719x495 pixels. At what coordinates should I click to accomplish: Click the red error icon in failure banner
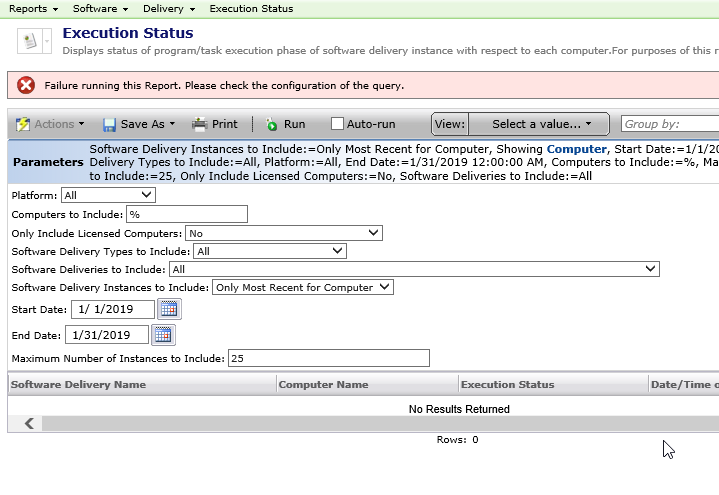26,86
